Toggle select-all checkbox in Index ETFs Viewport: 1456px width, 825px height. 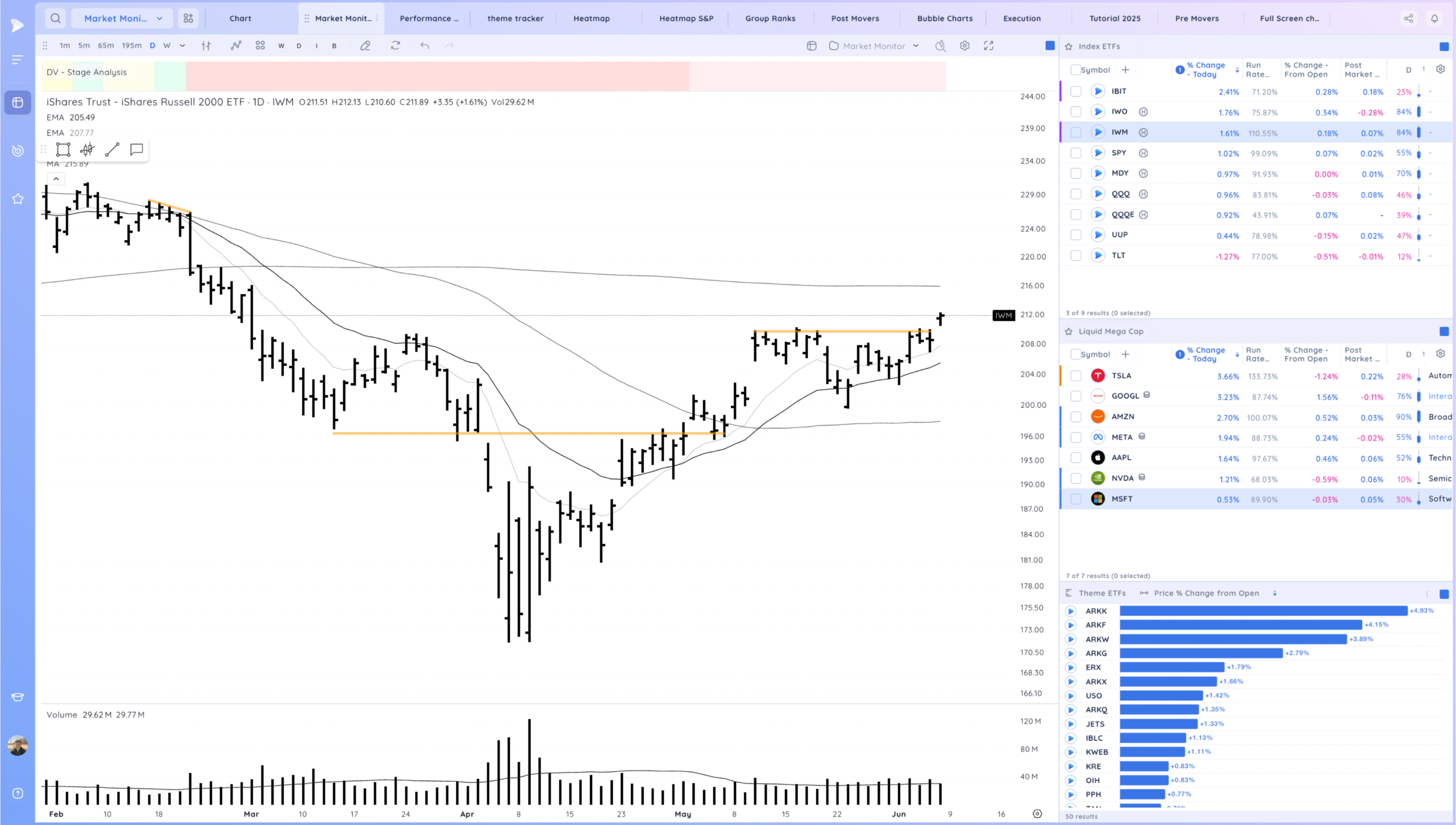[x=1075, y=69]
